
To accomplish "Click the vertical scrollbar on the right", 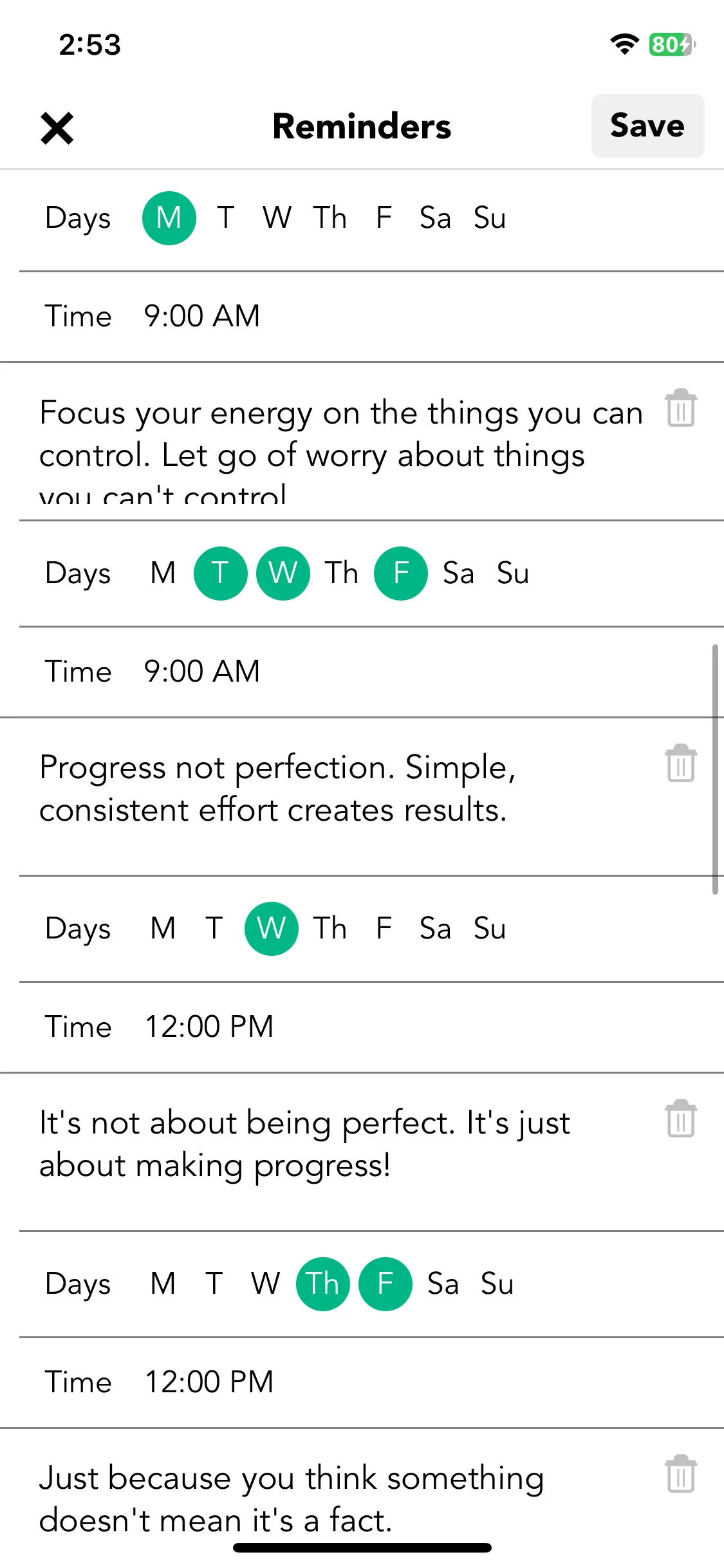I will (715, 769).
